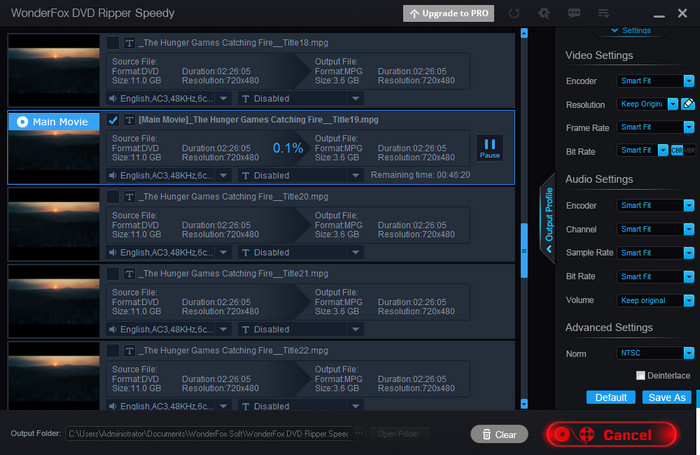The image size is (700, 455).
Task: Click the audio speaker icon in Title18 row
Action: click(113, 98)
